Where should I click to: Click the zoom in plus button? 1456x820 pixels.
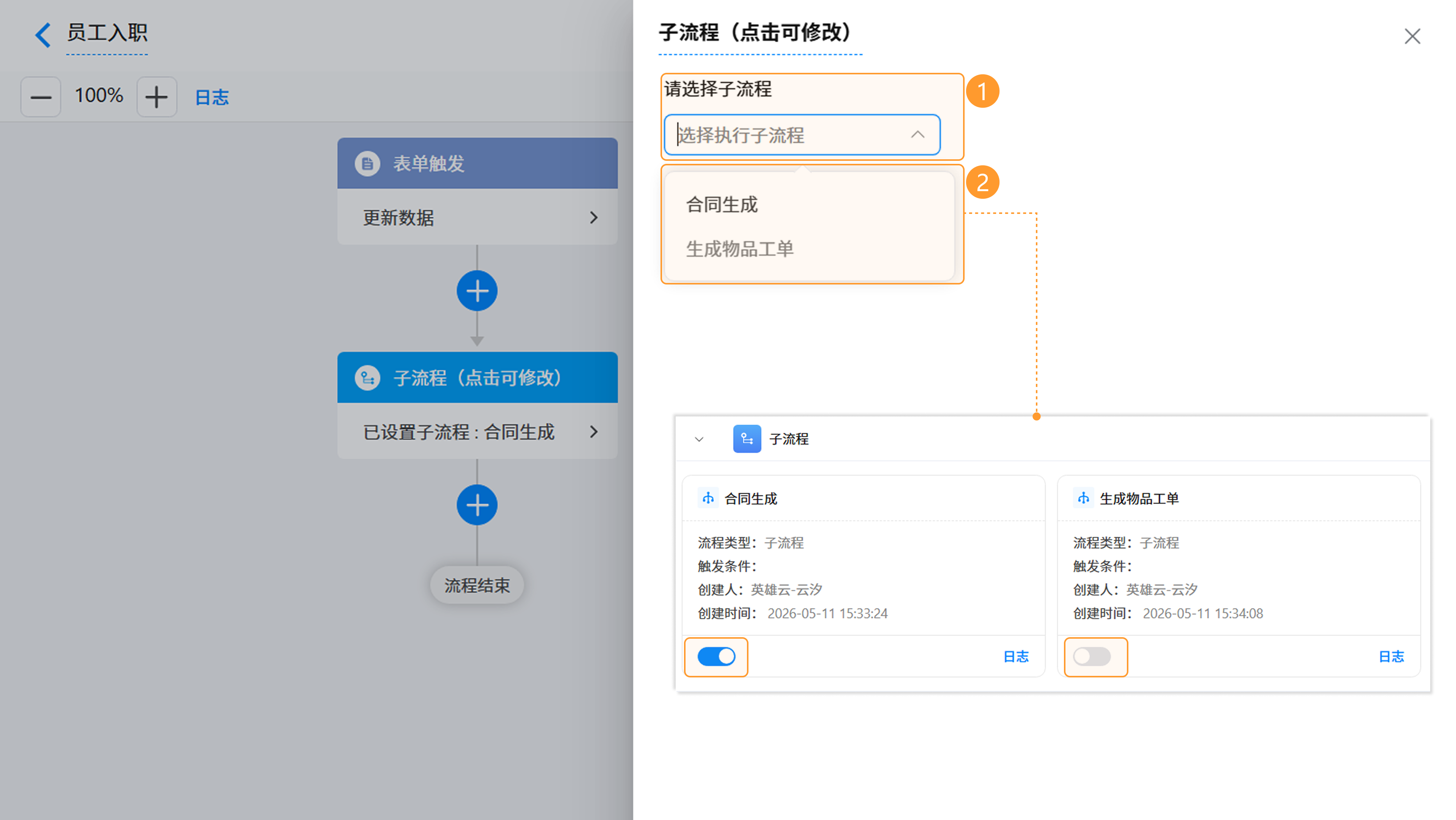[157, 97]
